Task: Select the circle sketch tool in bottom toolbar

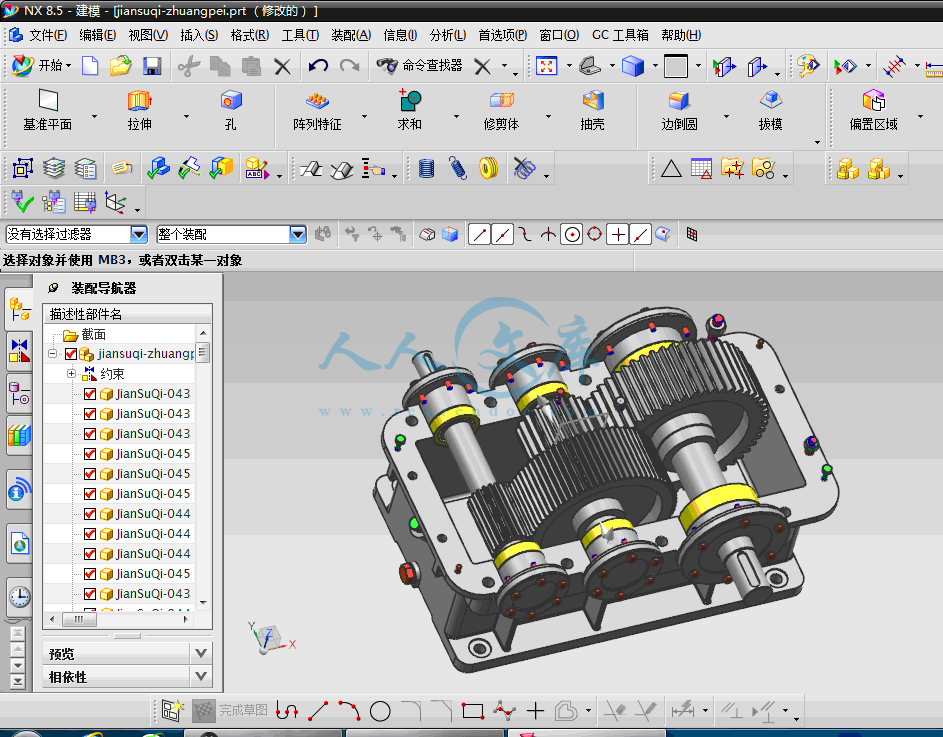Action: point(380,711)
